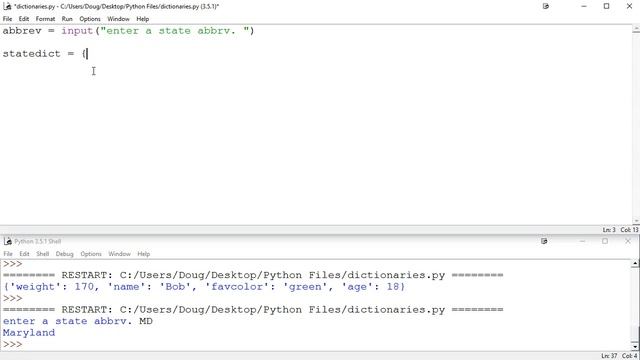Maximize the Python Shell window
640x360 pixels.
tap(605, 241)
